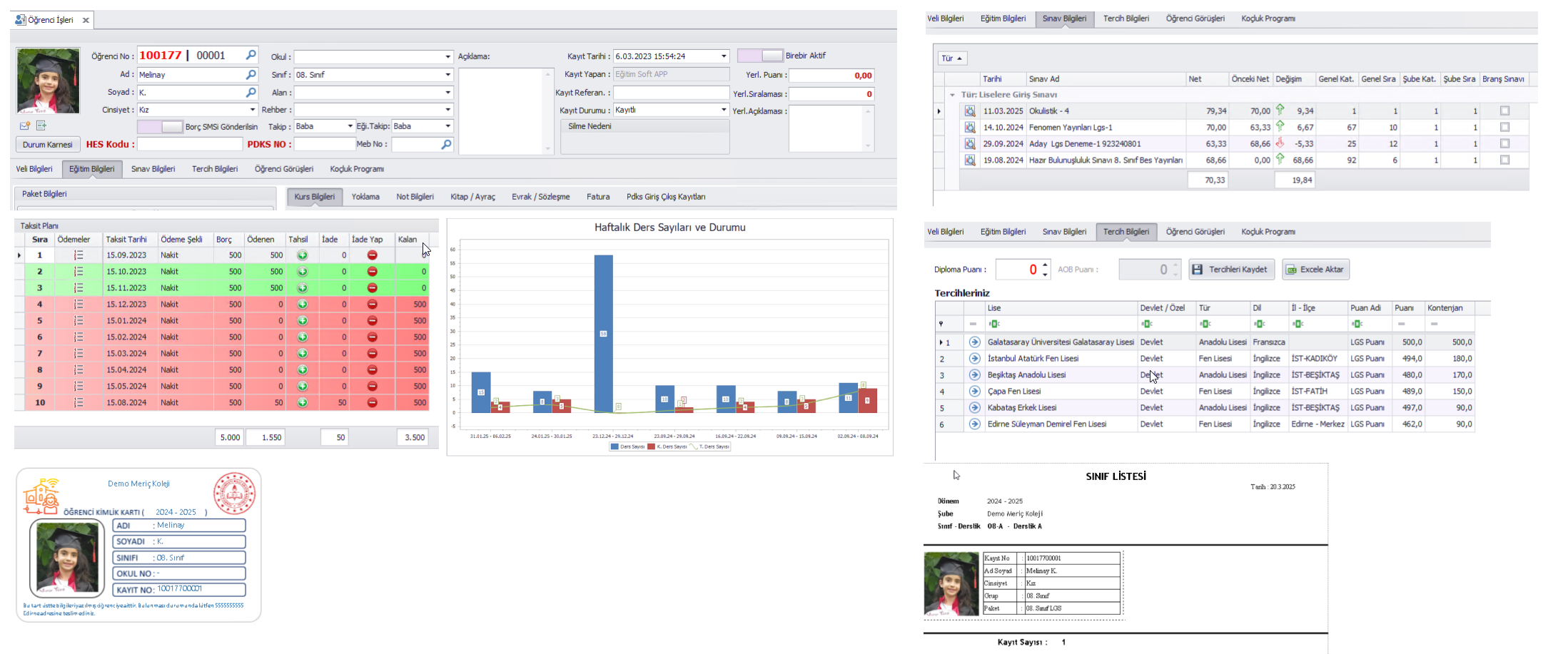Close the Öğrenci İşleri tab
Image resolution: width=1568 pixels, height=654 pixels.
[86, 20]
